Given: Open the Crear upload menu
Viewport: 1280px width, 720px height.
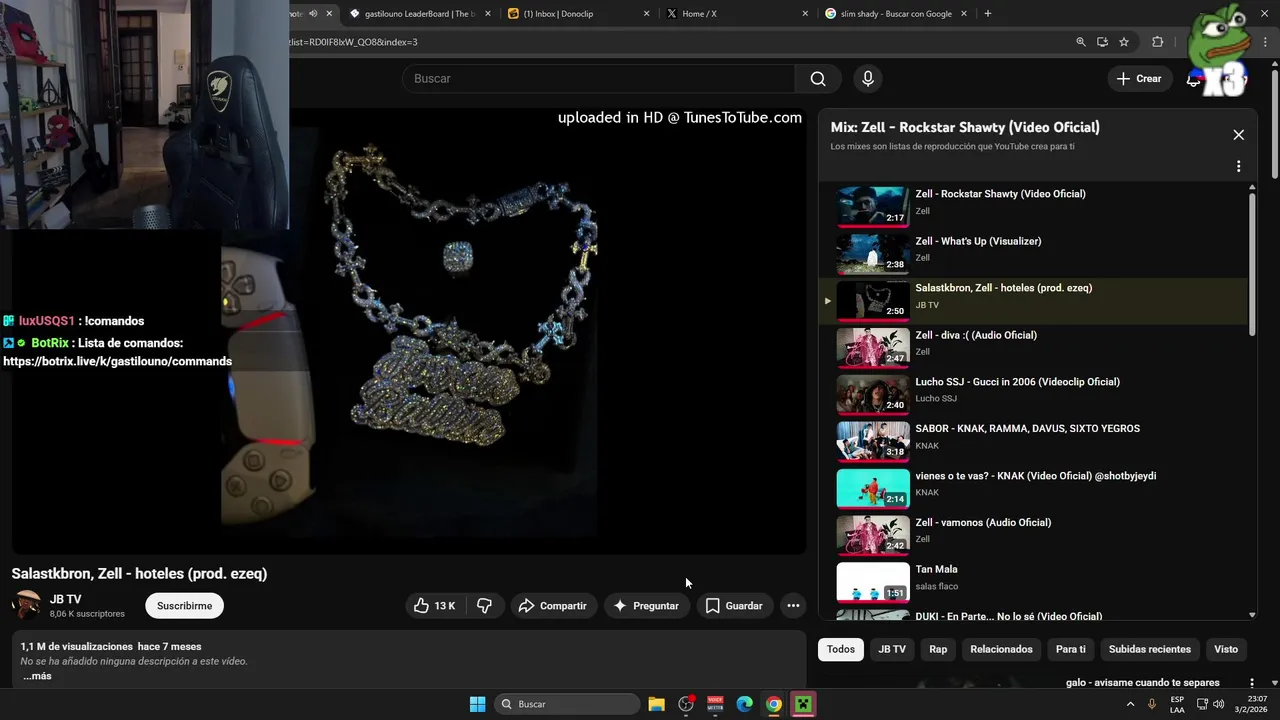Looking at the screenshot, I should point(1139,79).
